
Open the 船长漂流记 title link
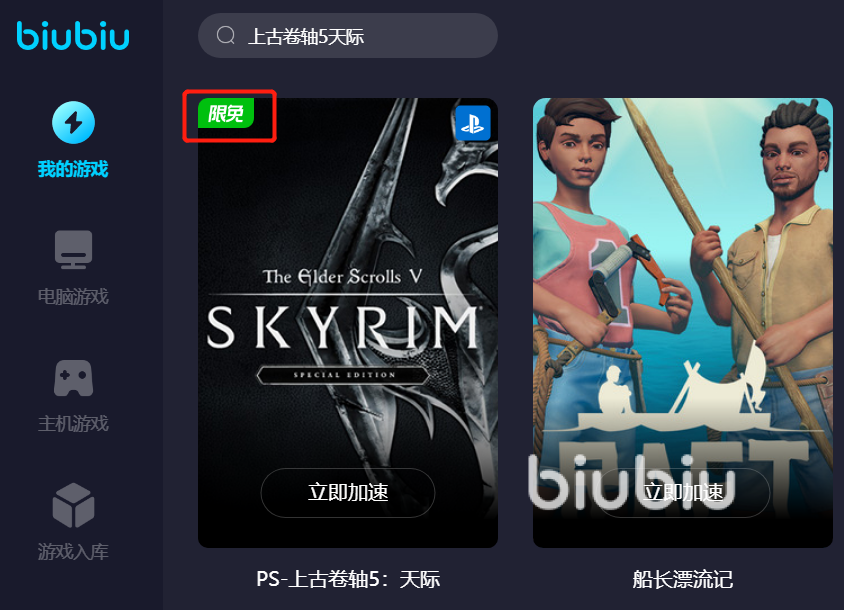(683, 579)
